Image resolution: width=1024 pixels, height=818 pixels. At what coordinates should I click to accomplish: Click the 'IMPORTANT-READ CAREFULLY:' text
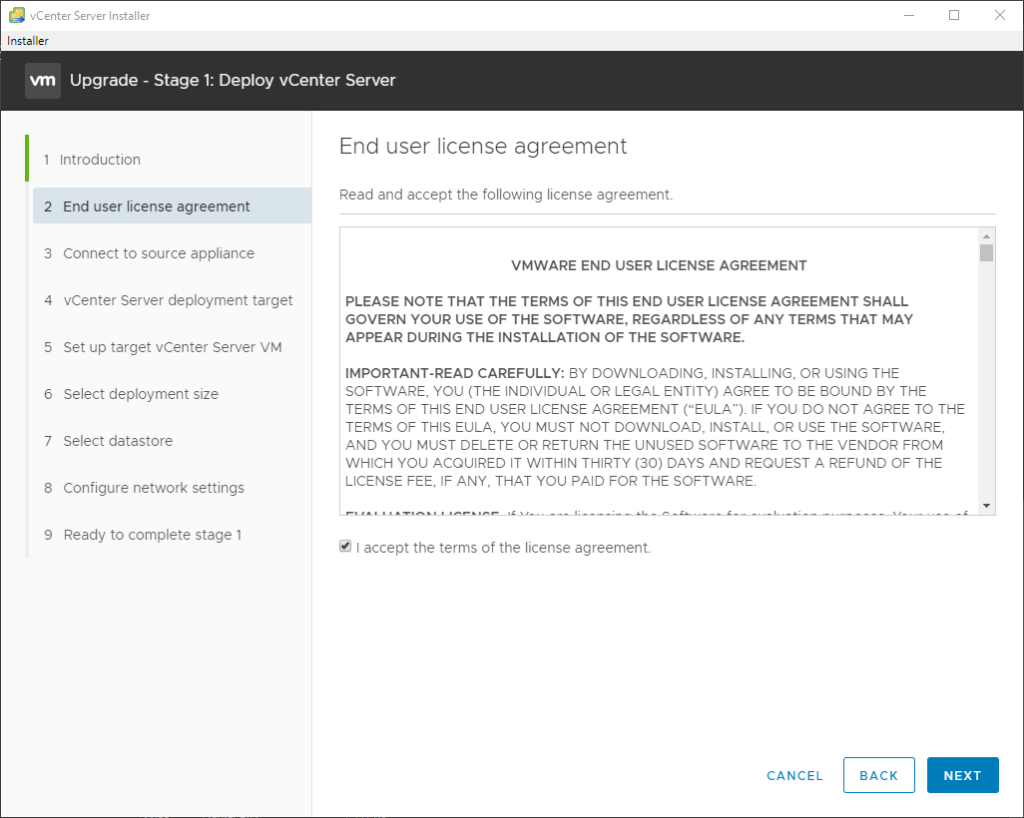coord(455,373)
